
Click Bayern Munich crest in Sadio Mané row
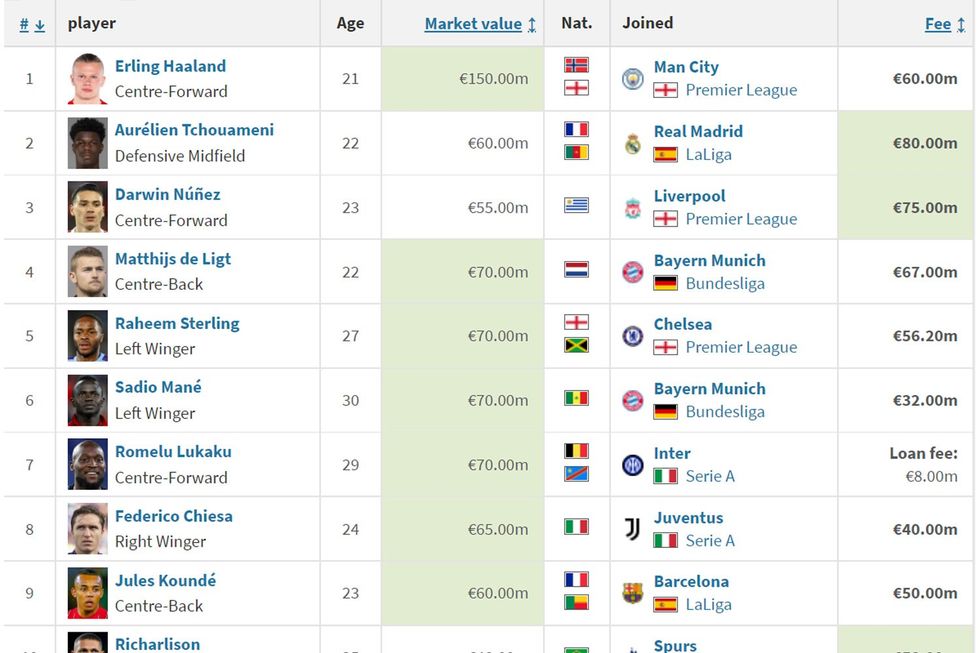(x=633, y=400)
